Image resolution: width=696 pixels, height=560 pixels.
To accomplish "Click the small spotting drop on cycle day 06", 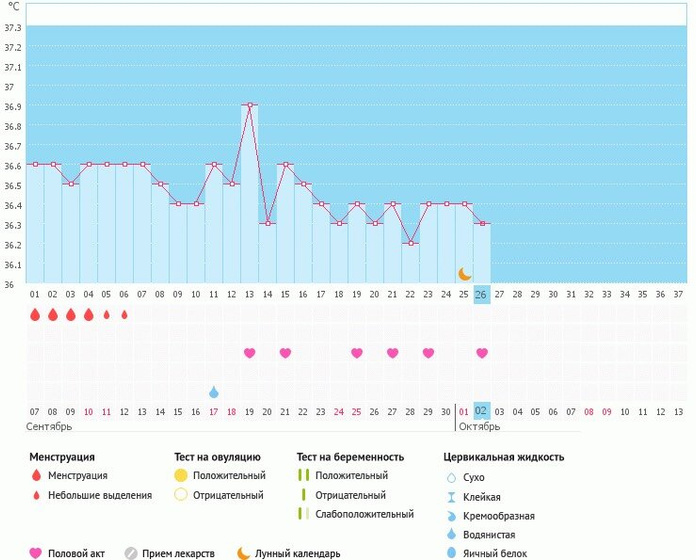I will [x=124, y=315].
